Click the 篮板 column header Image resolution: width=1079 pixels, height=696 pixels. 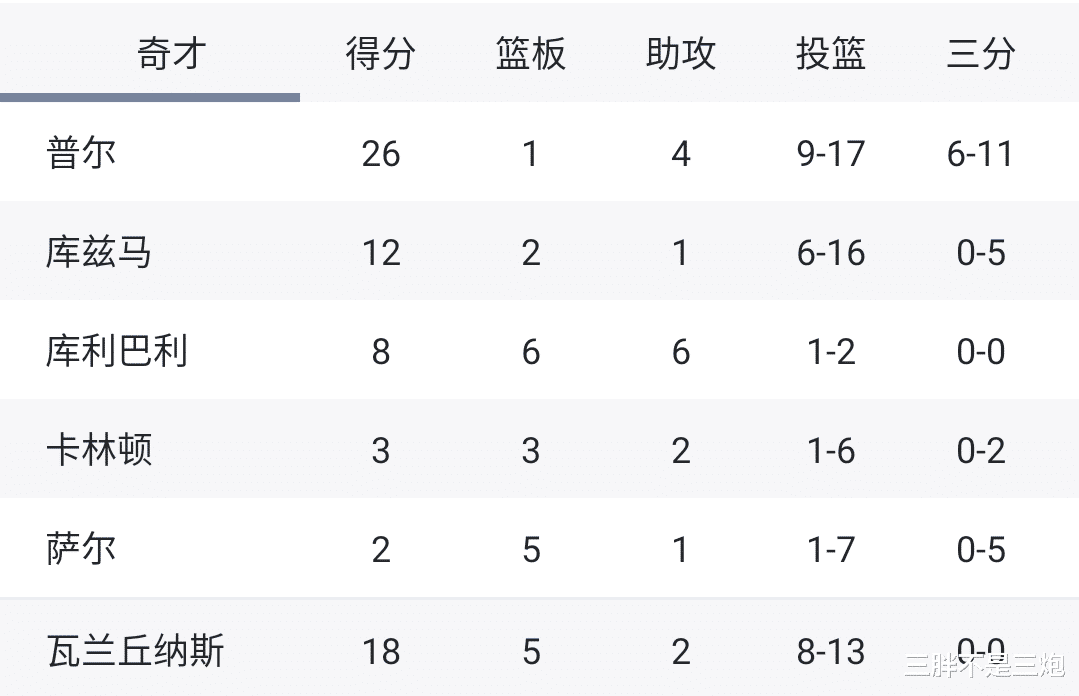click(x=531, y=54)
